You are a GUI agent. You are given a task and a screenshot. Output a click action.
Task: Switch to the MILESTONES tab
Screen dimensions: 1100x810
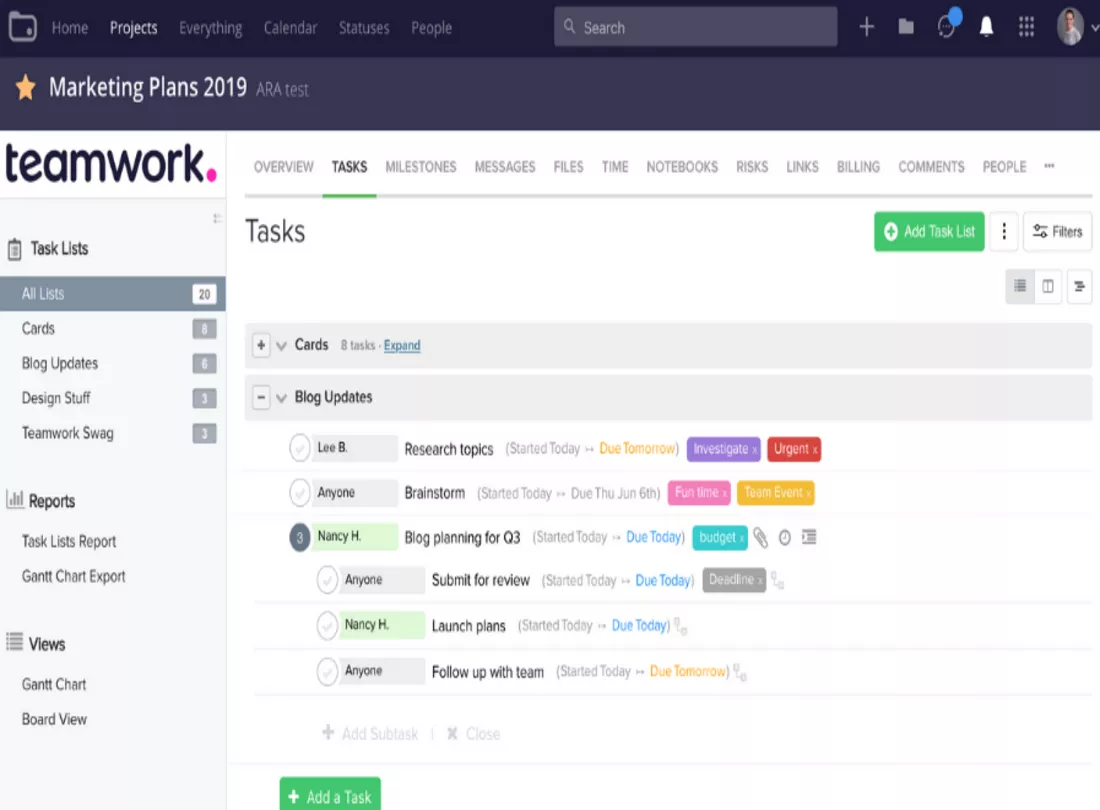tap(421, 167)
